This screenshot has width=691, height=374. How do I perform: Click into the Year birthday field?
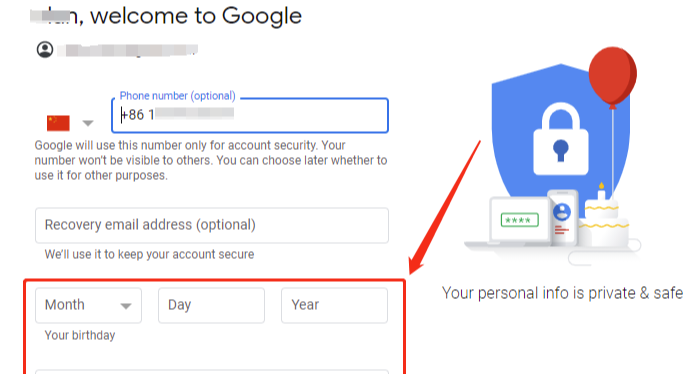pos(334,305)
